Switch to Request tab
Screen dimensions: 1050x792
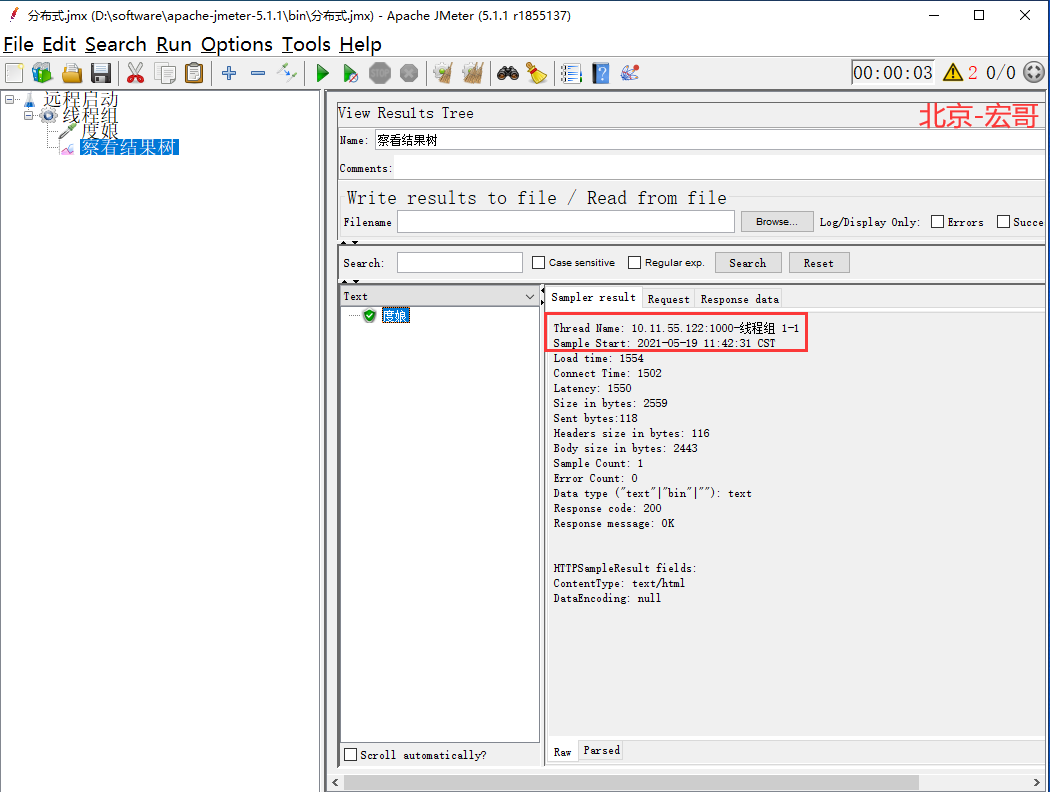coord(668,299)
